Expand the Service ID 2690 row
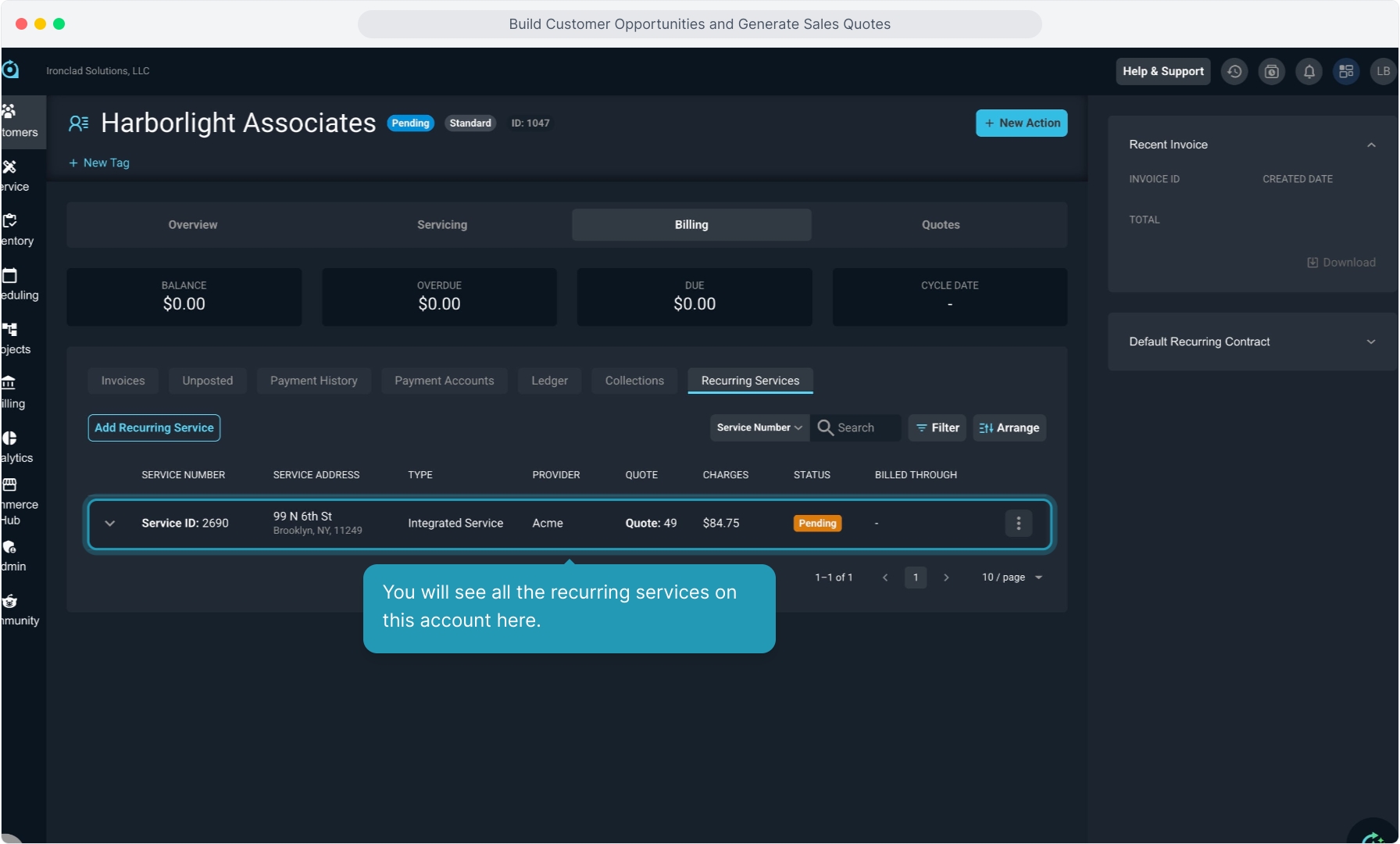 click(x=110, y=524)
